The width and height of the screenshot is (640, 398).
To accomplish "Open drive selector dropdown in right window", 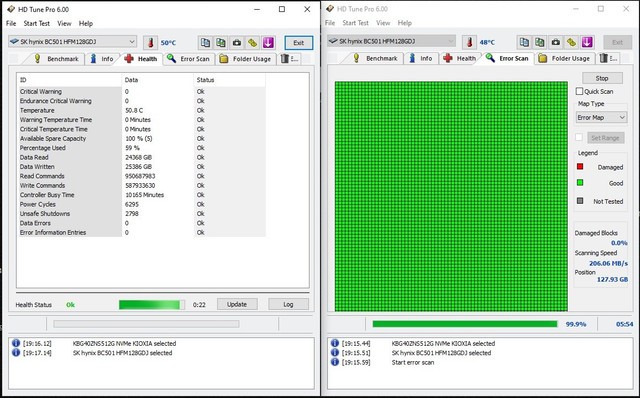I will coord(391,41).
